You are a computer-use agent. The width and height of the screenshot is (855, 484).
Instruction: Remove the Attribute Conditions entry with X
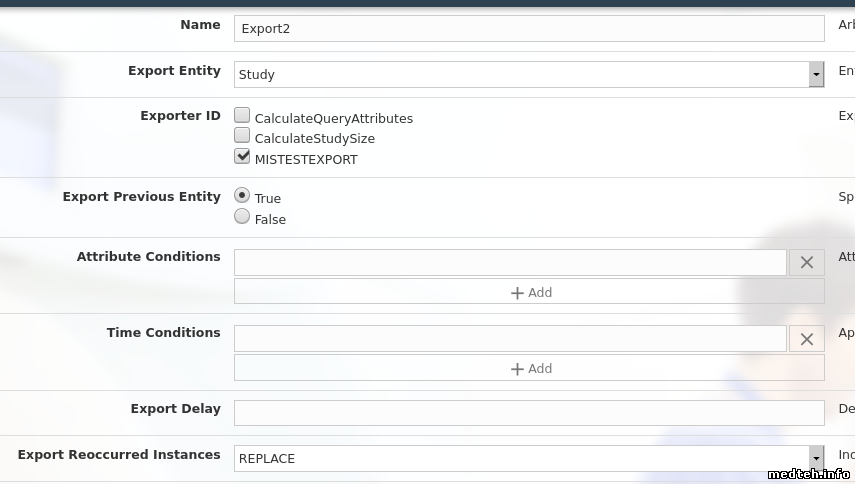806,263
